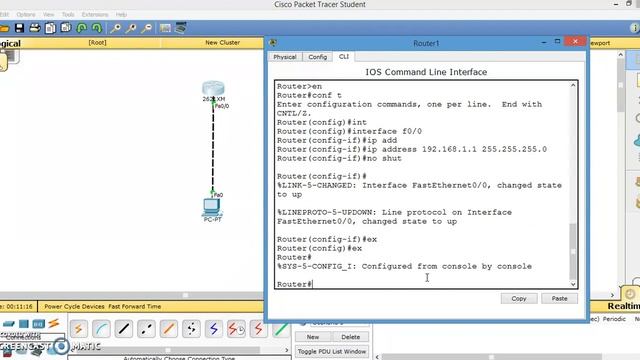Click Power Cycle Devices
This screenshot has width=640, height=360.
point(74,306)
